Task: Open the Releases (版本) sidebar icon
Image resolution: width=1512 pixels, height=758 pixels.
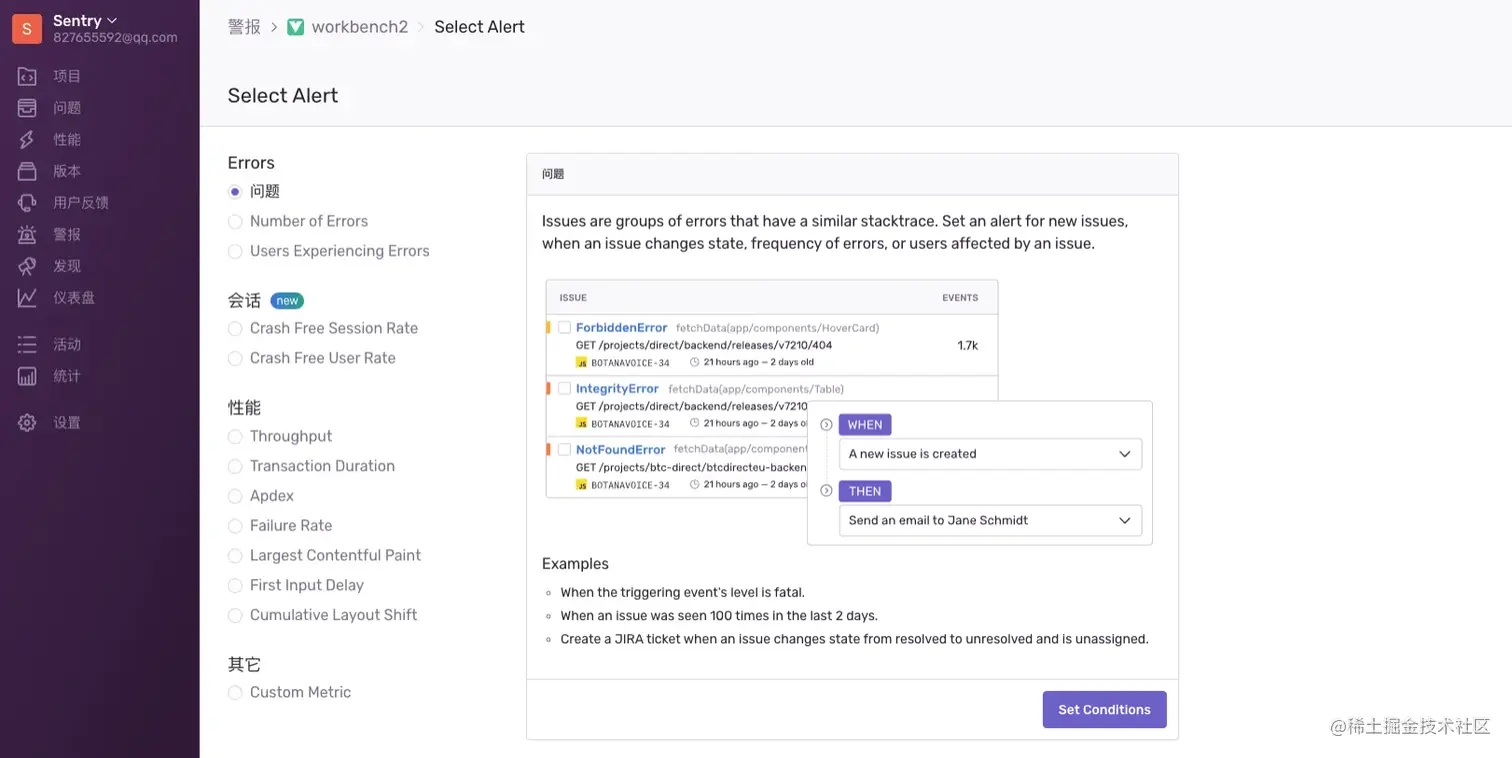Action: tap(27, 171)
